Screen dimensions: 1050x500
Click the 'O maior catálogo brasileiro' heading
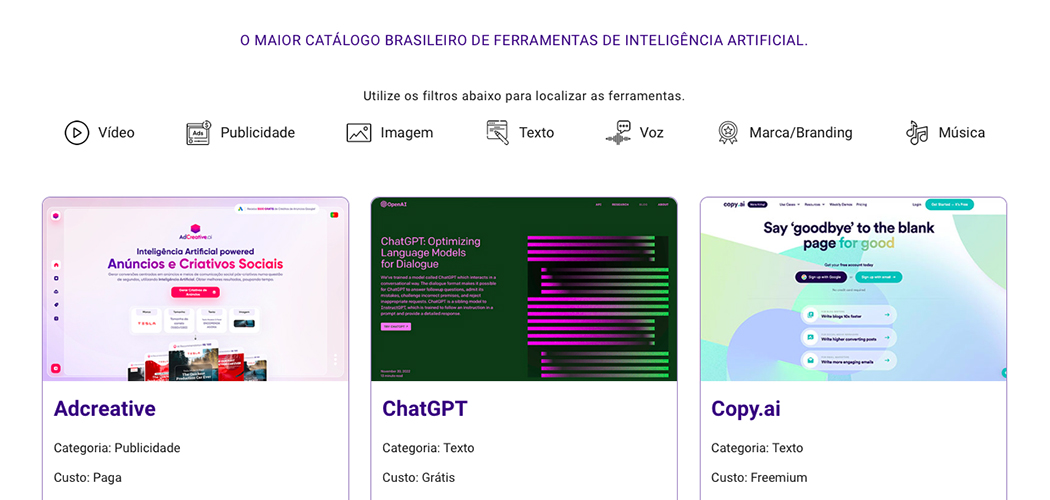click(524, 40)
